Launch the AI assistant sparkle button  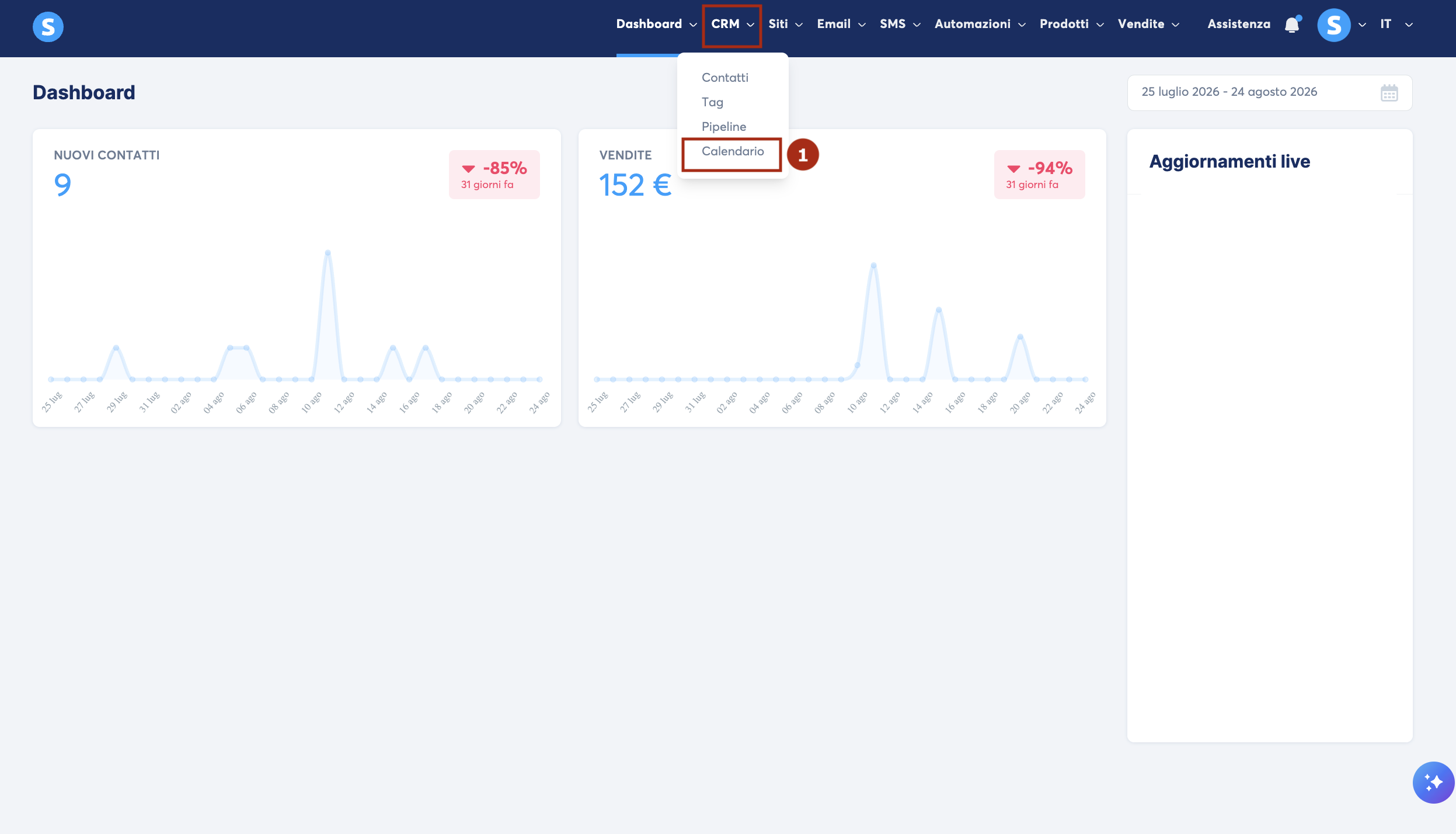click(1433, 783)
